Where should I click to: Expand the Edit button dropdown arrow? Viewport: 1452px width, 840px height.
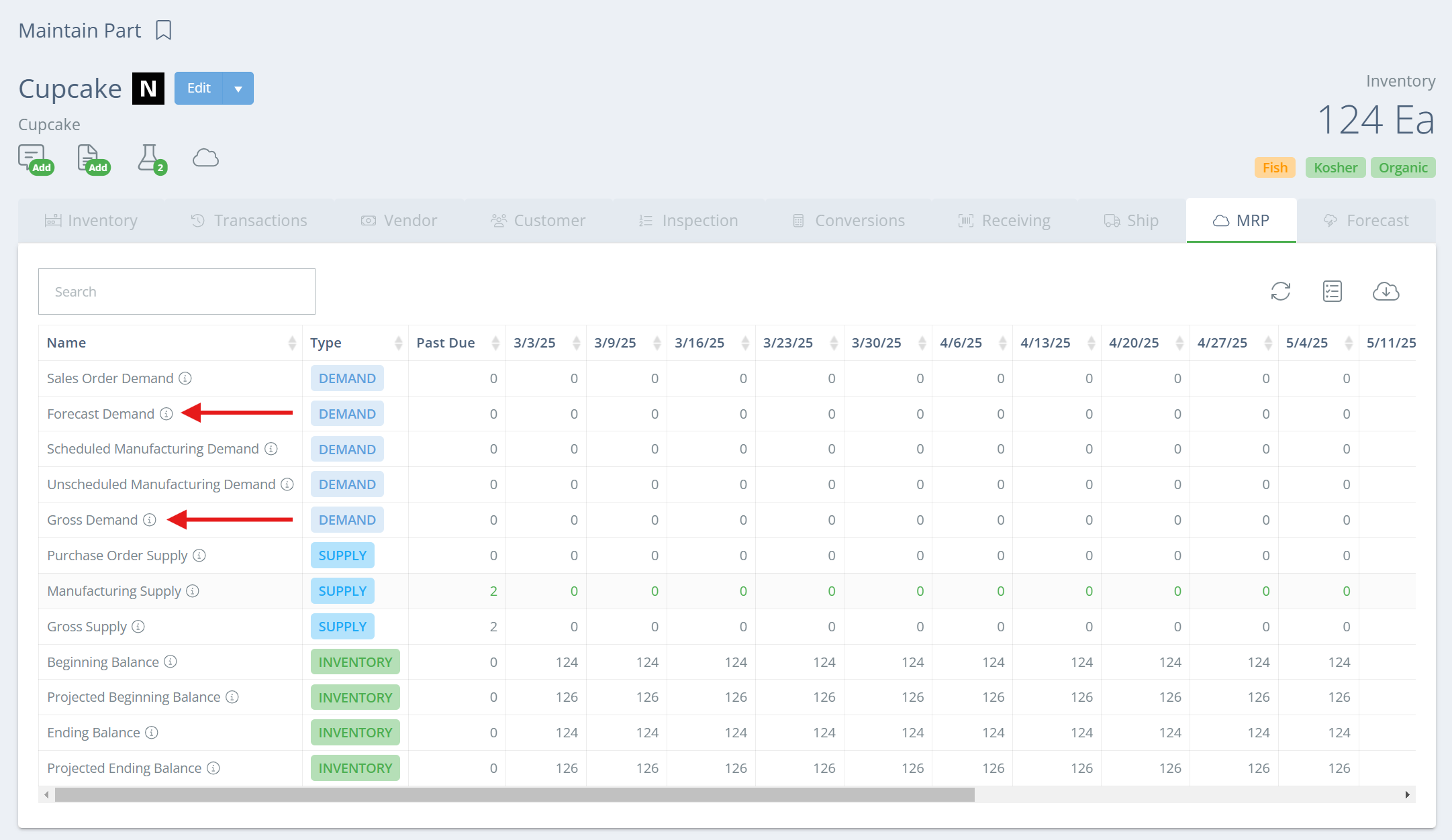(x=238, y=89)
